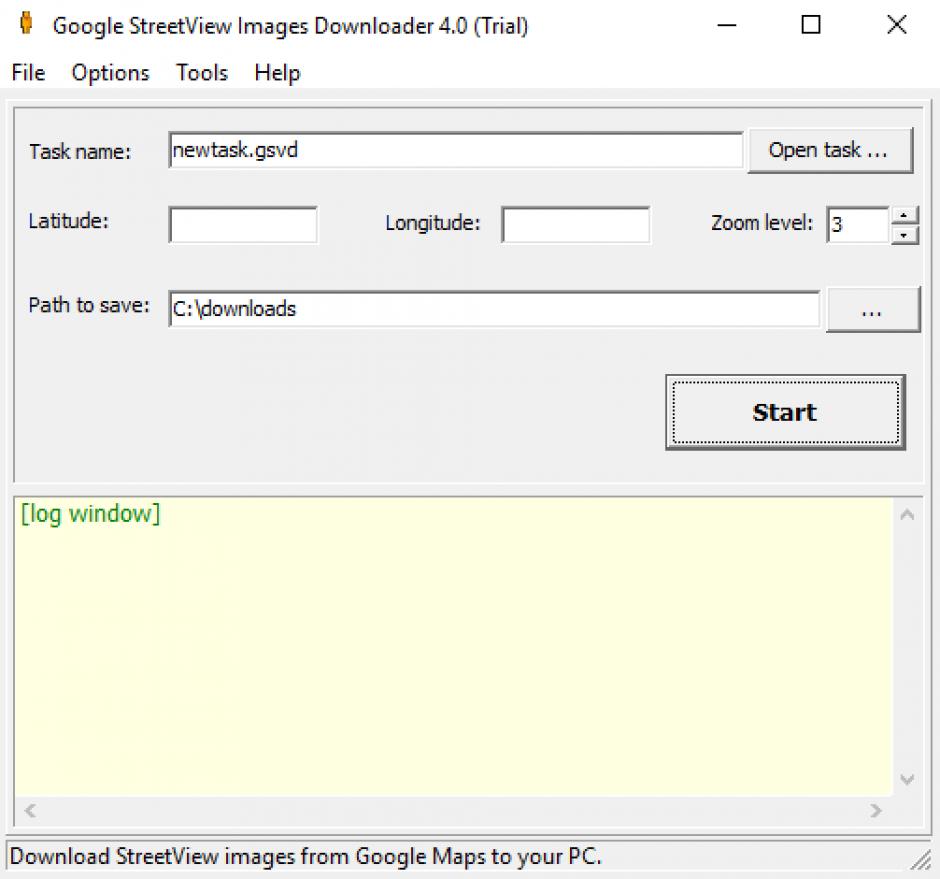This screenshot has width=940, height=879.
Task: Open the File menu
Action: click(28, 73)
